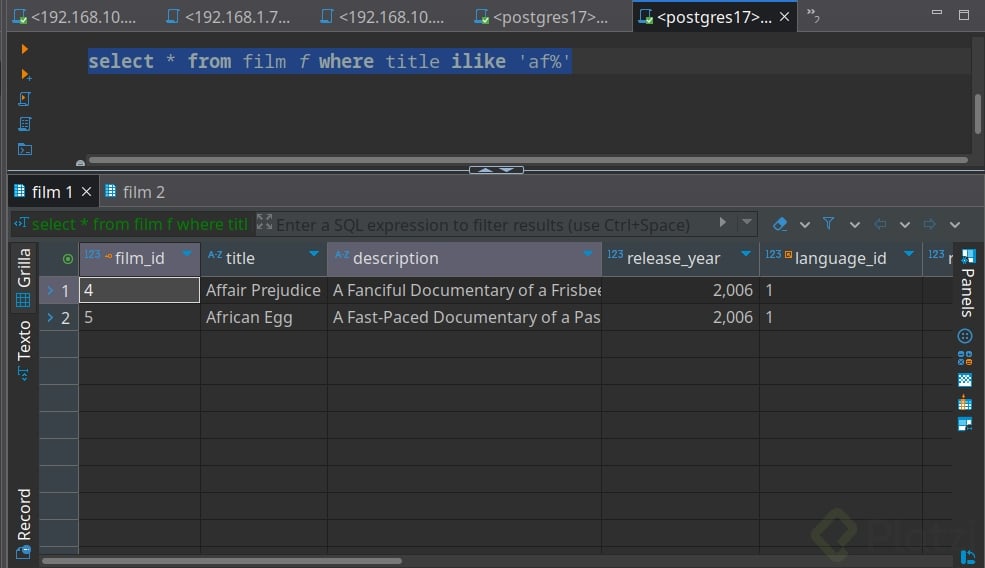Open the value viewer panel icon
Image resolution: width=985 pixels, height=568 pixels.
(x=965, y=336)
